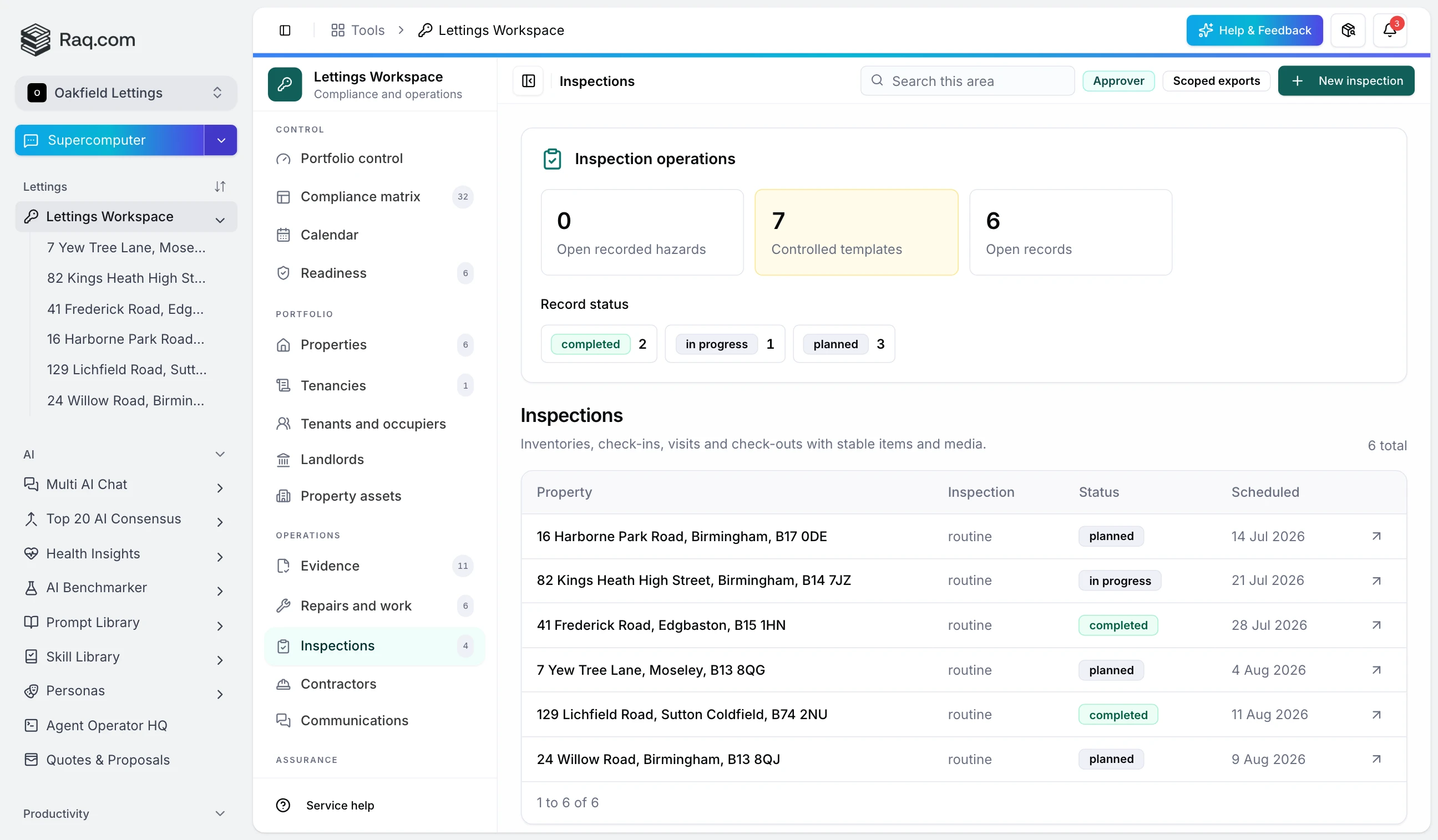Open row arrow for 129 Lichfield Road
Image resolution: width=1438 pixels, height=840 pixels.
point(1376,715)
